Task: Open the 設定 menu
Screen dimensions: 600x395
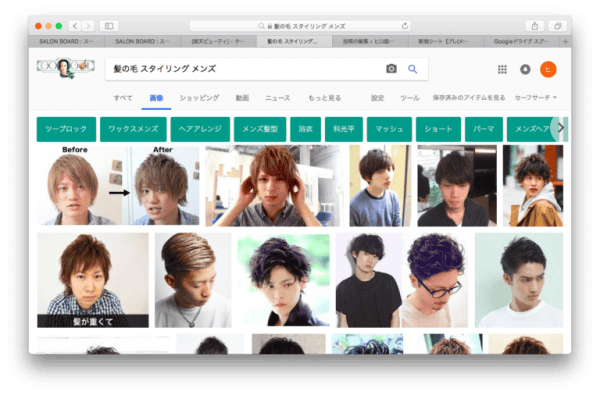Action: click(x=377, y=98)
